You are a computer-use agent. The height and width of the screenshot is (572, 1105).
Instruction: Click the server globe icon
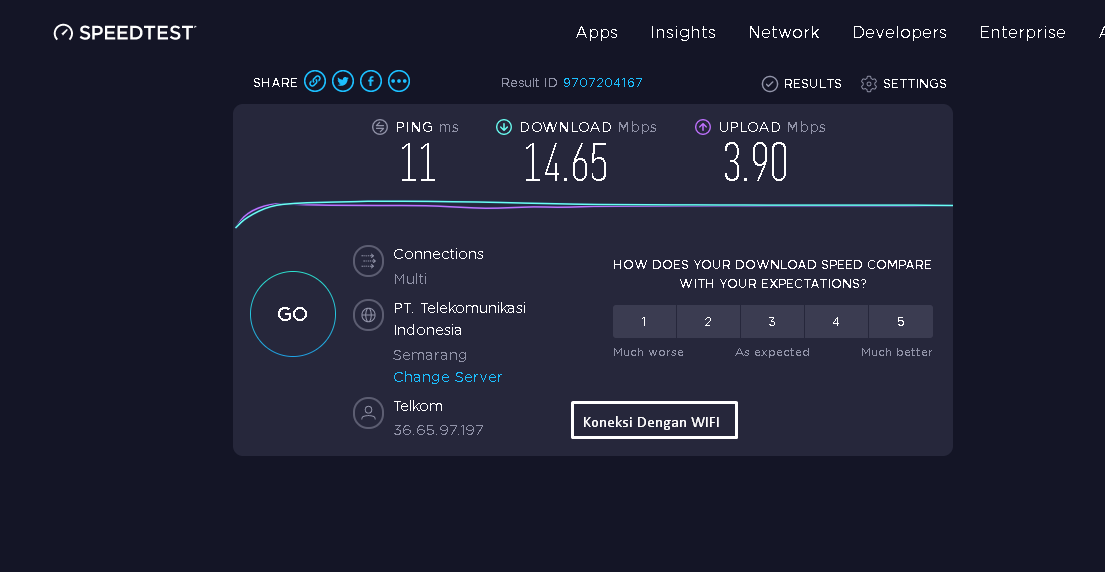coord(368,315)
